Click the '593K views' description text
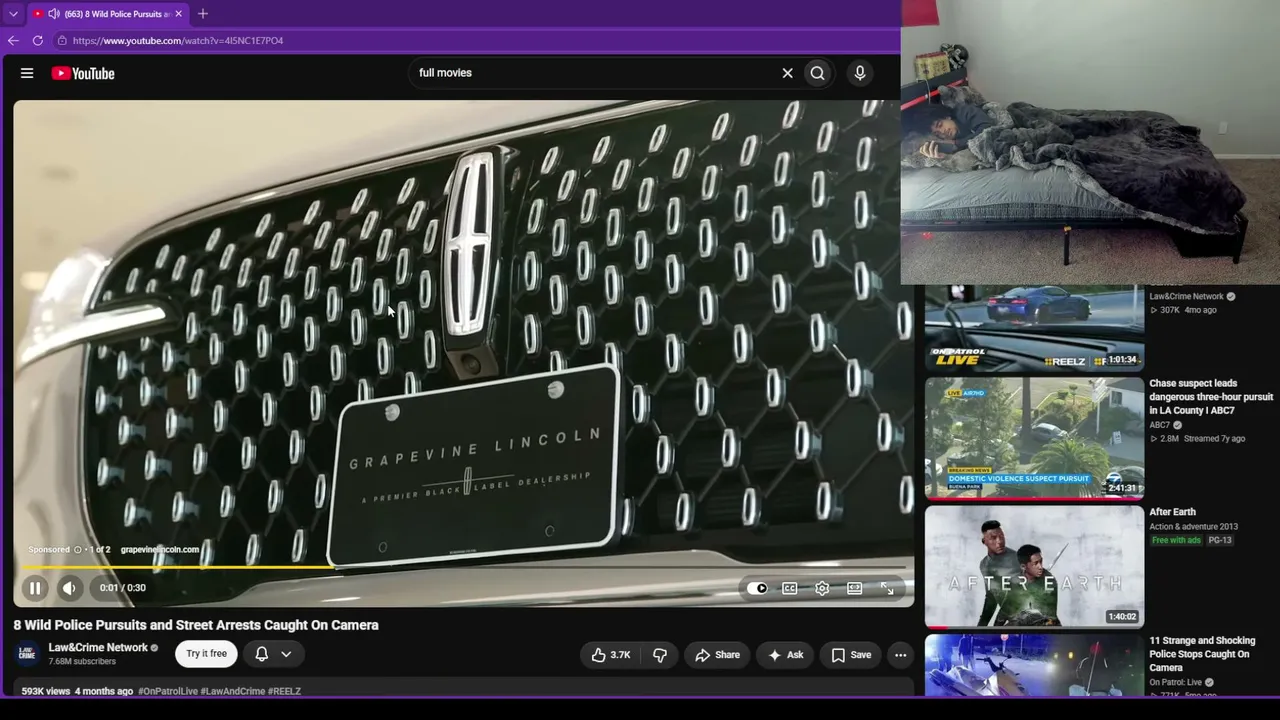 pos(46,691)
